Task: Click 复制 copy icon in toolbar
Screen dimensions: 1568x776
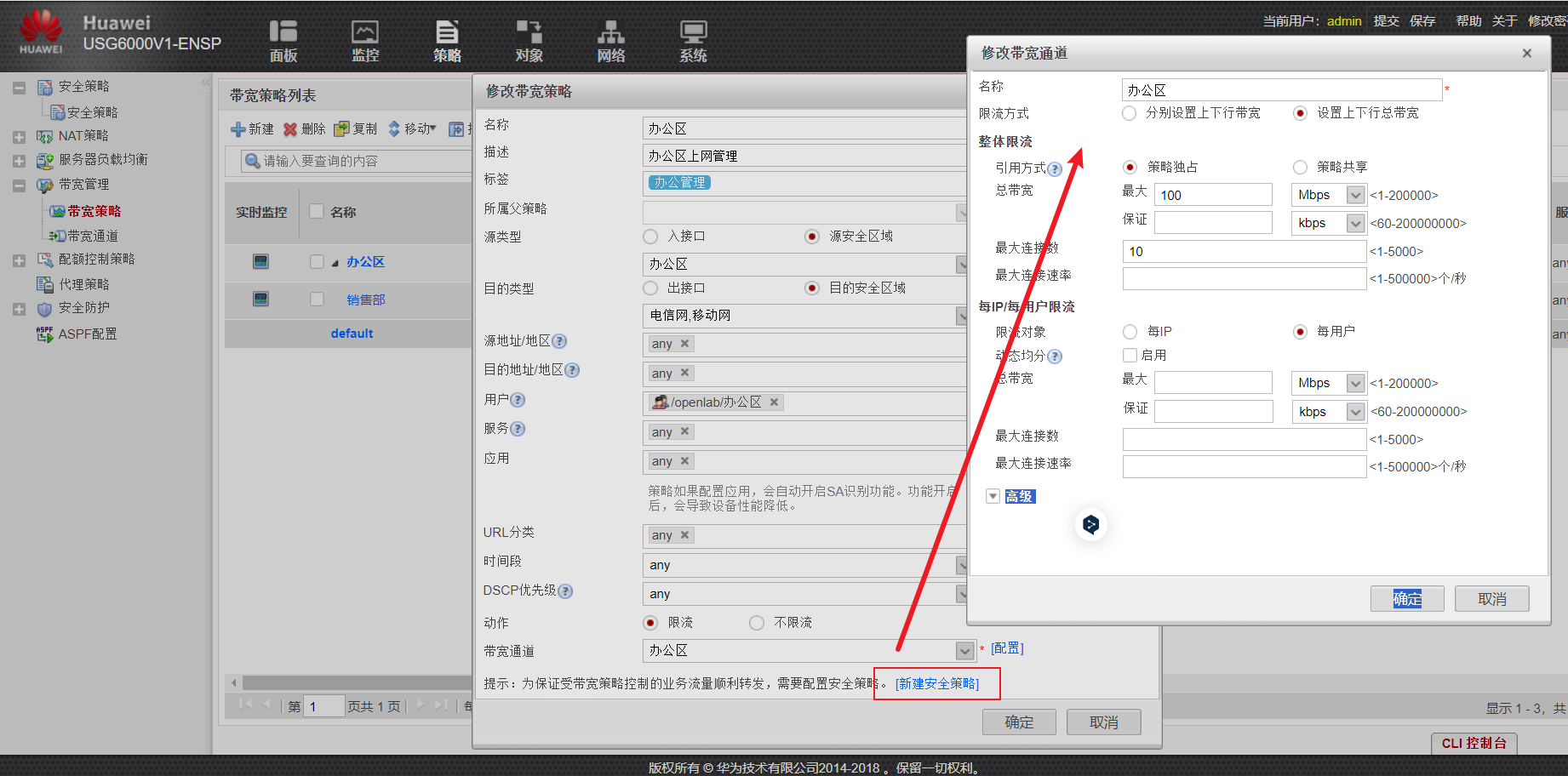Action: point(341,129)
